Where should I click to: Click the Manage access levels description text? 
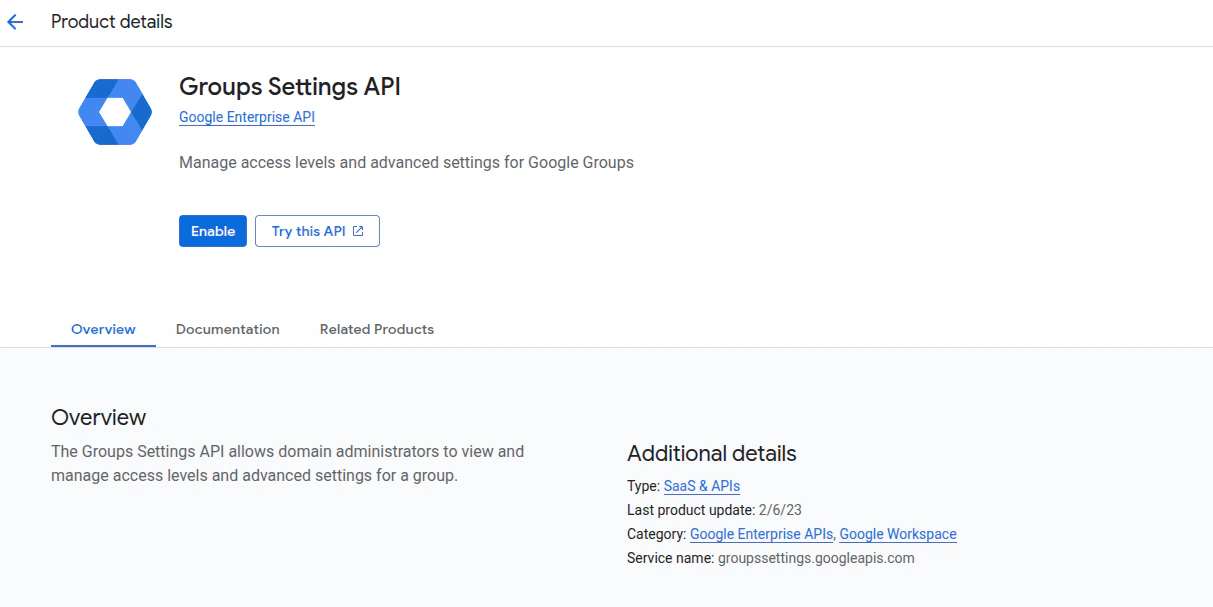(406, 162)
